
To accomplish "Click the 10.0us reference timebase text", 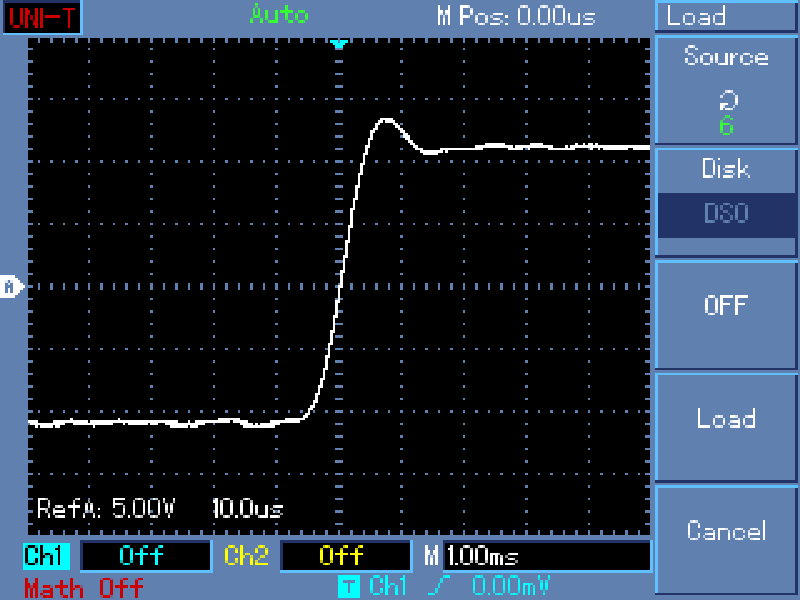I will [x=247, y=508].
